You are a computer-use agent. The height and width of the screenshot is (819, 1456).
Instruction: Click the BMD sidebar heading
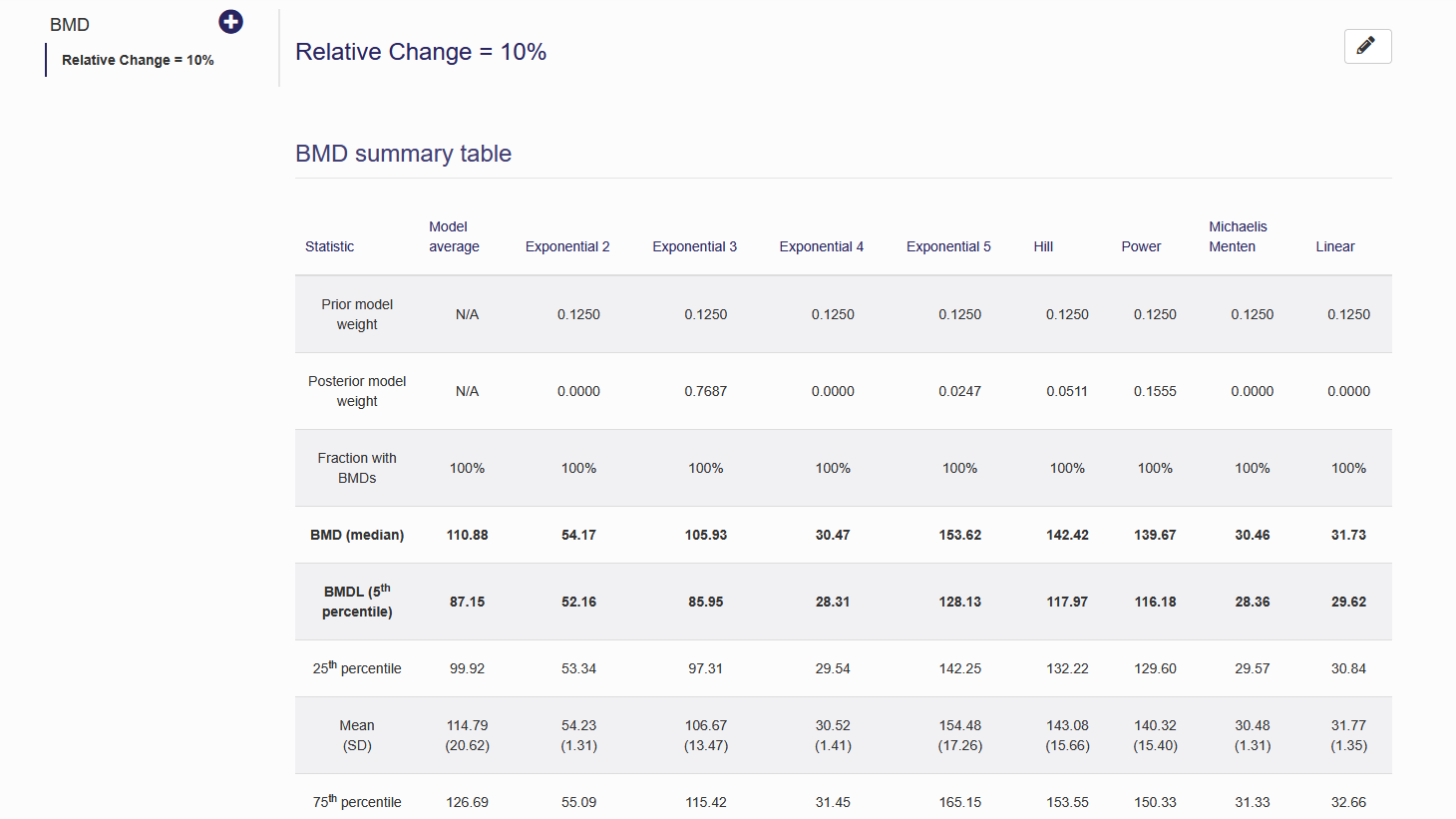[70, 25]
